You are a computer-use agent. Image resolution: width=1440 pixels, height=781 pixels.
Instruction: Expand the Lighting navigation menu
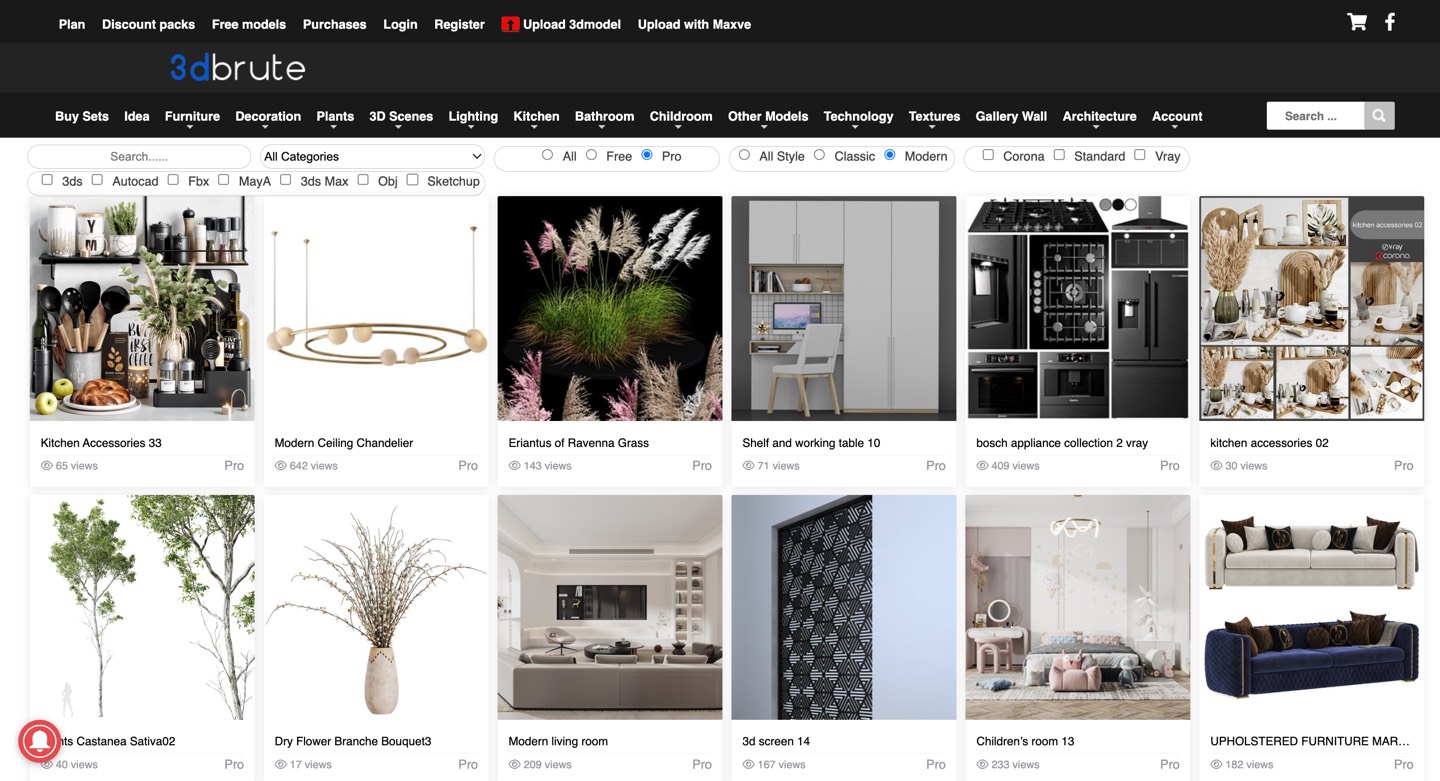click(472, 116)
